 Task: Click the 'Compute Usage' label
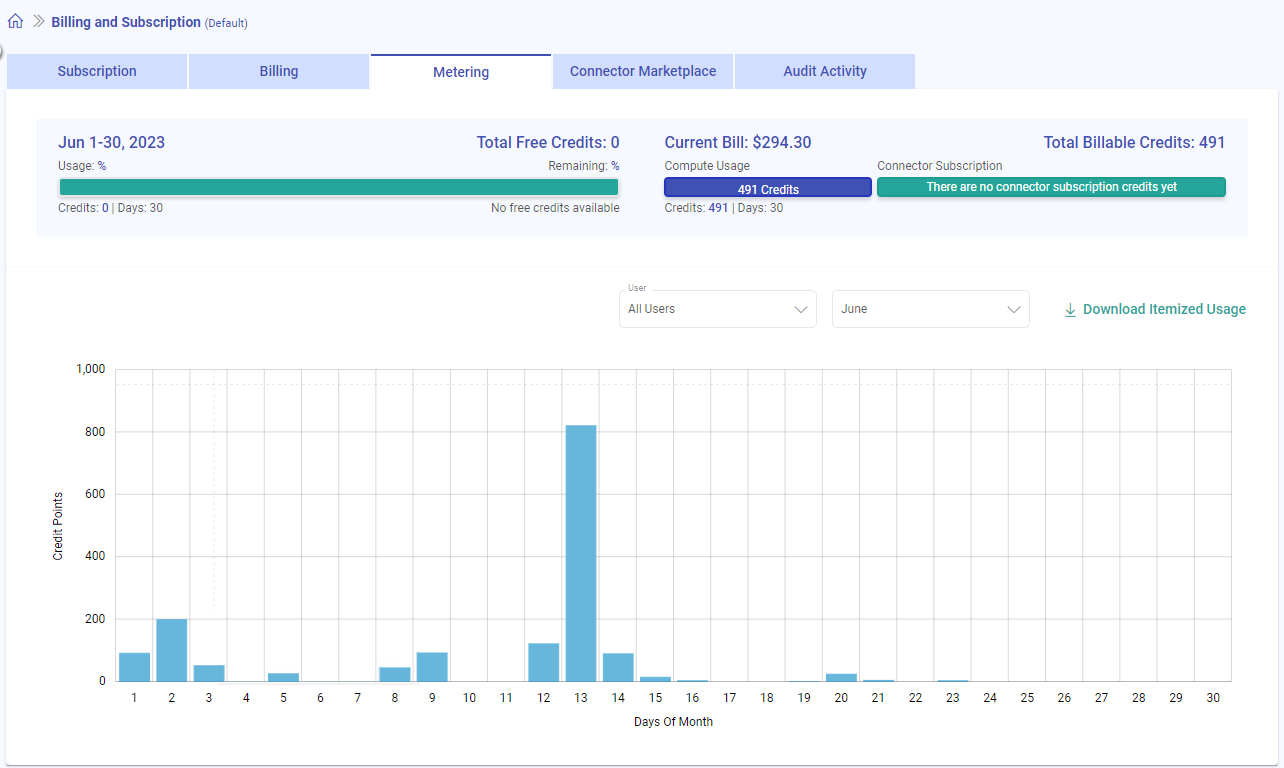pos(707,166)
